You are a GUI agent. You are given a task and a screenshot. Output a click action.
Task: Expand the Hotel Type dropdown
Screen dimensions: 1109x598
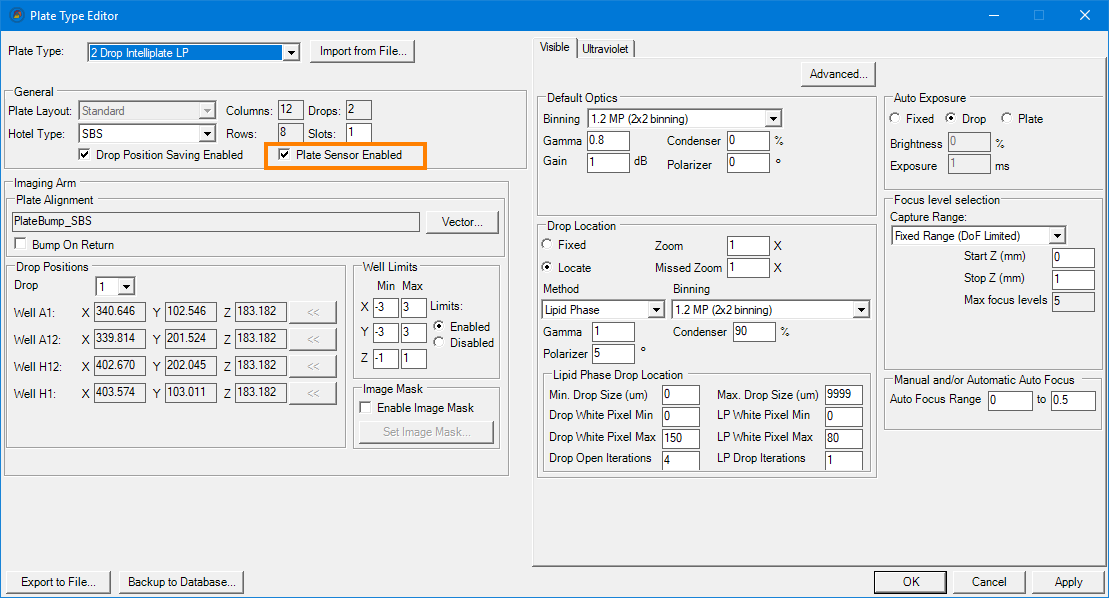click(207, 133)
